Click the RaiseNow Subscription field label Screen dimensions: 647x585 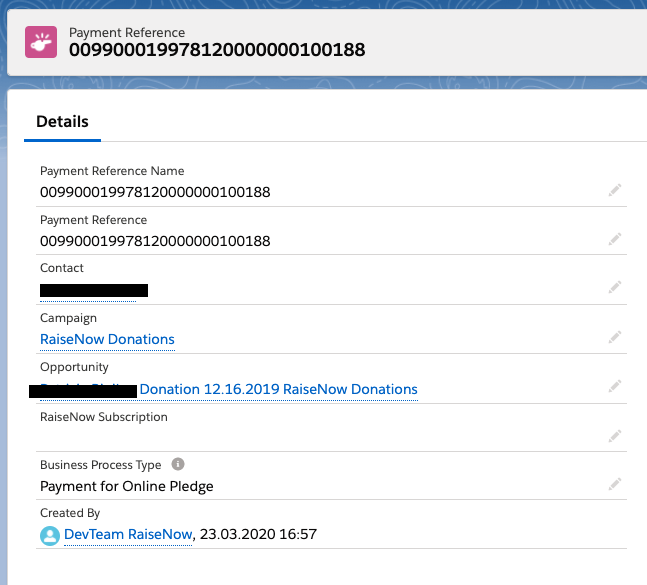pos(104,417)
